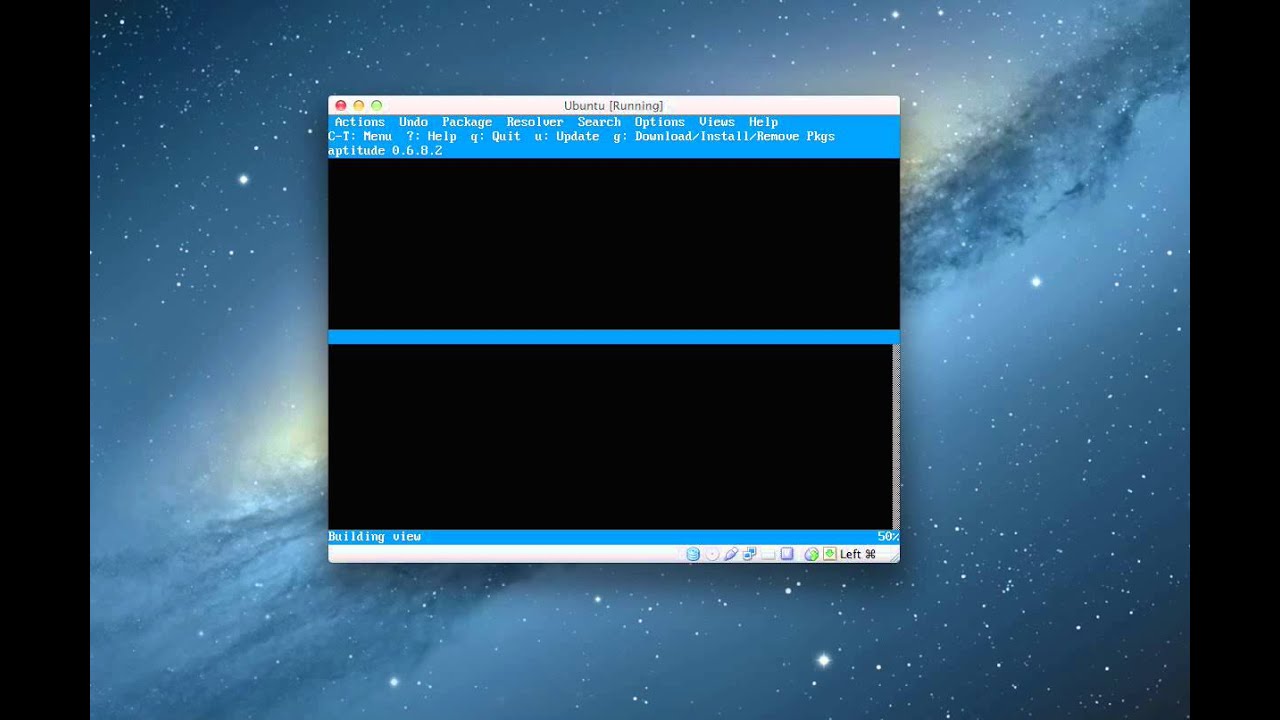1280x720 pixels.
Task: Open the Options menu
Action: coord(660,122)
